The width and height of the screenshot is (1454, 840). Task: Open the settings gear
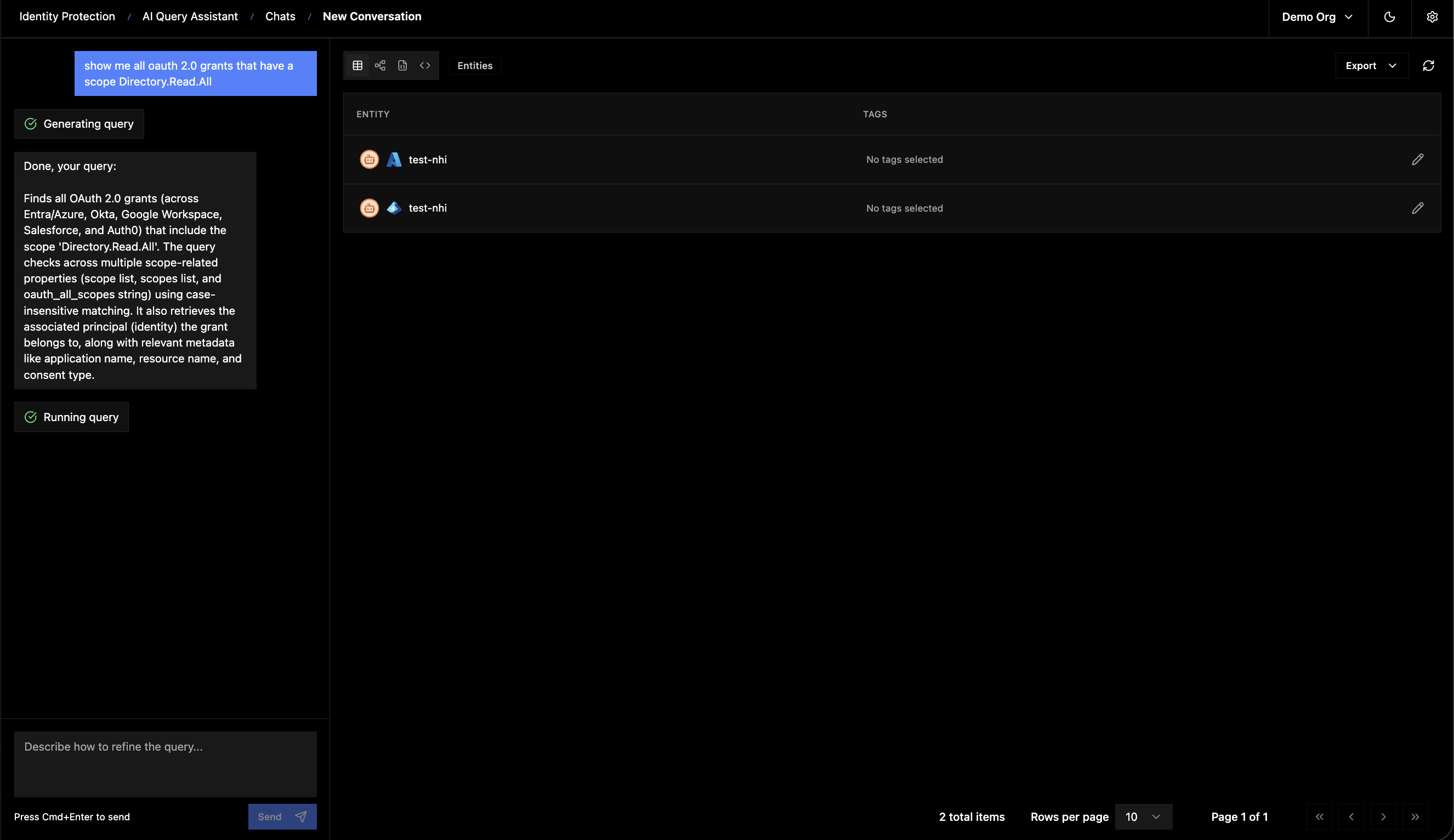[1433, 17]
